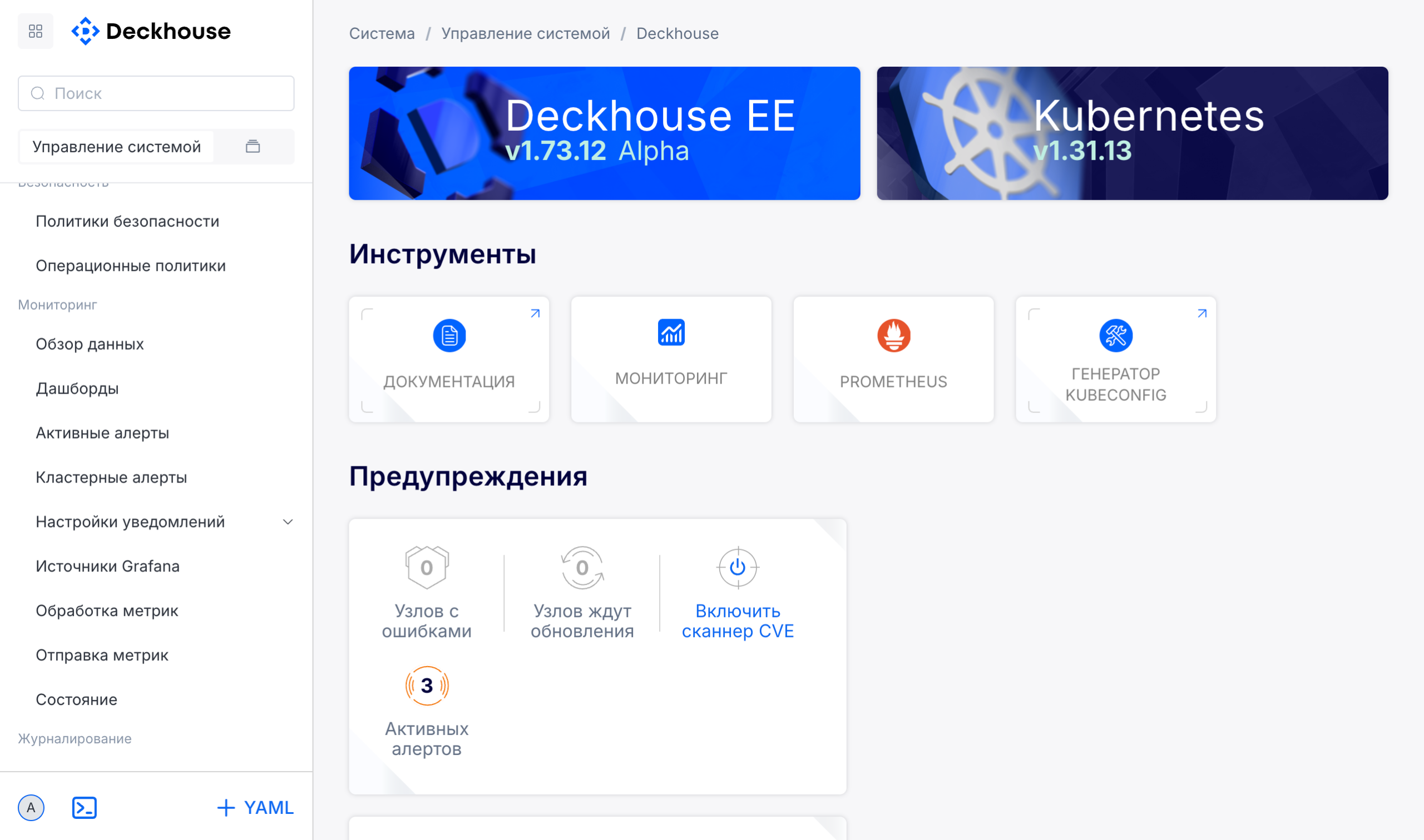
Task: Select the Управление системой section switcher
Action: (x=117, y=147)
